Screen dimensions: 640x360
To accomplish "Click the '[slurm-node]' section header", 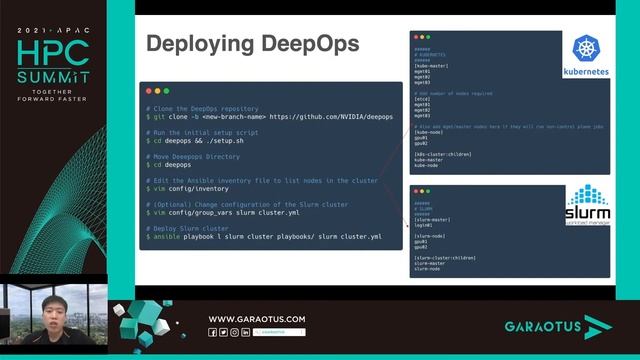I will 430,236.
